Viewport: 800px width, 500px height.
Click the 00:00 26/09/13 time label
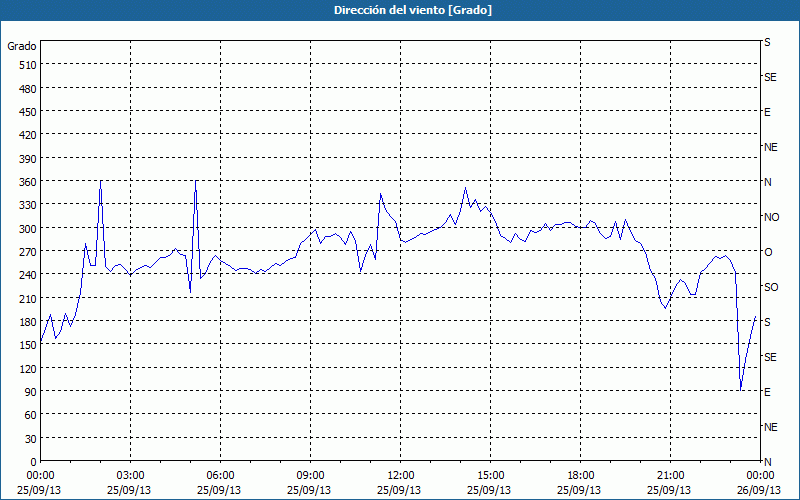[x=759, y=483]
